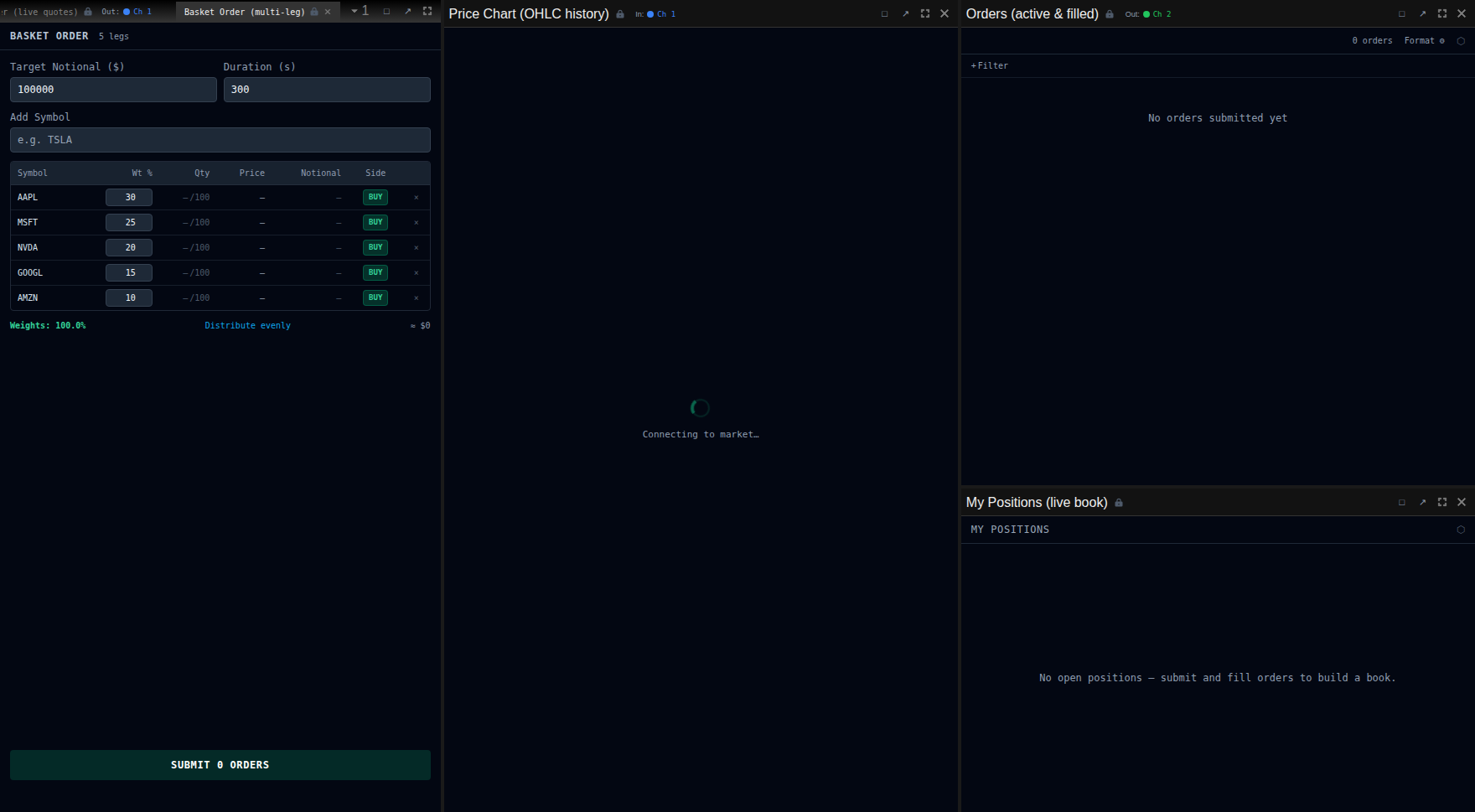The image size is (1475, 812).
Task: Edit the NVDA weight field
Action: [129, 247]
